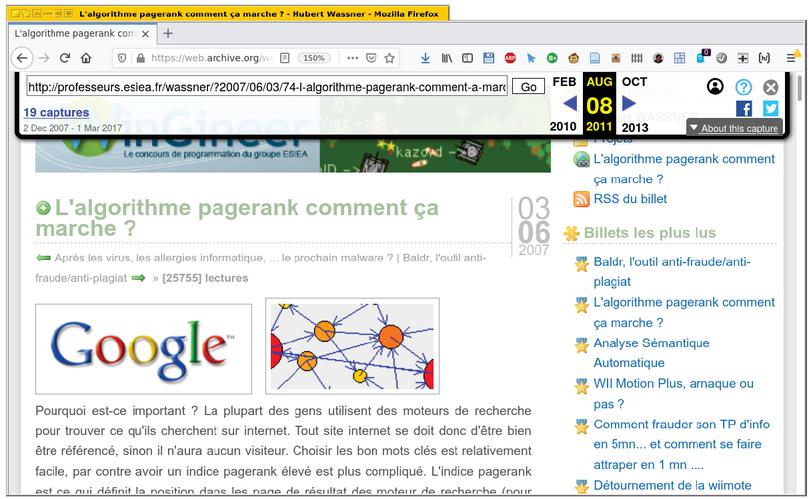Click the tracking protection shield icon
This screenshot has height=499, width=809.
[122, 58]
